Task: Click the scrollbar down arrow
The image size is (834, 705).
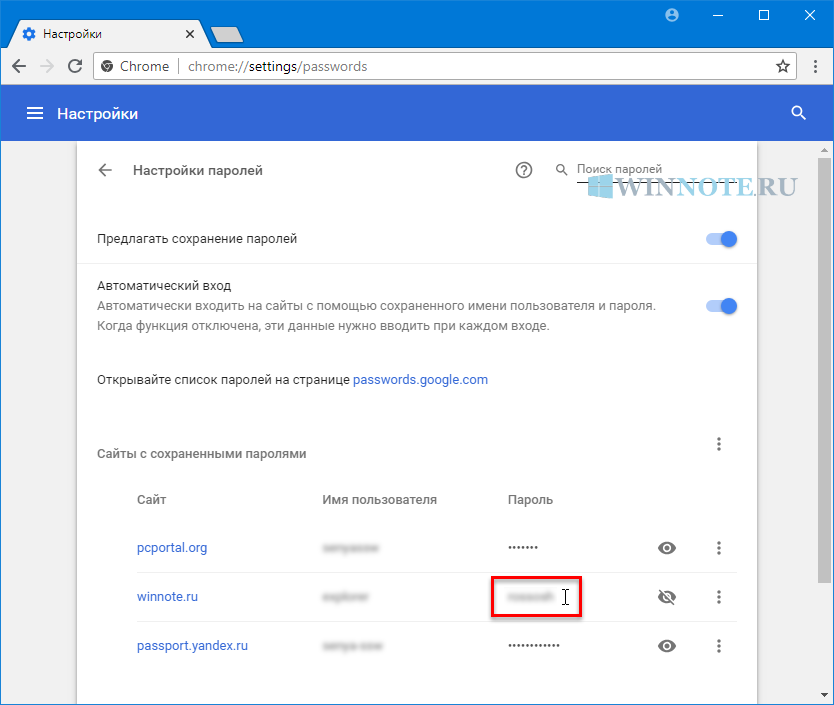Action: (824, 696)
